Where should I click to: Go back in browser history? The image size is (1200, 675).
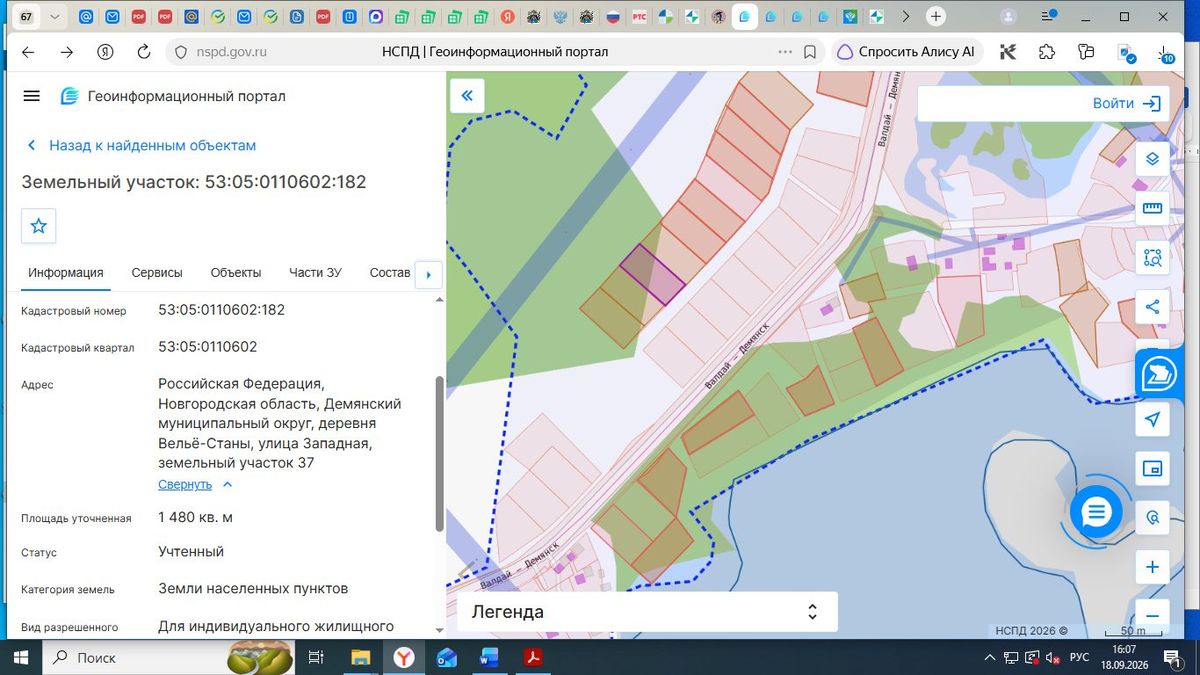(x=28, y=52)
